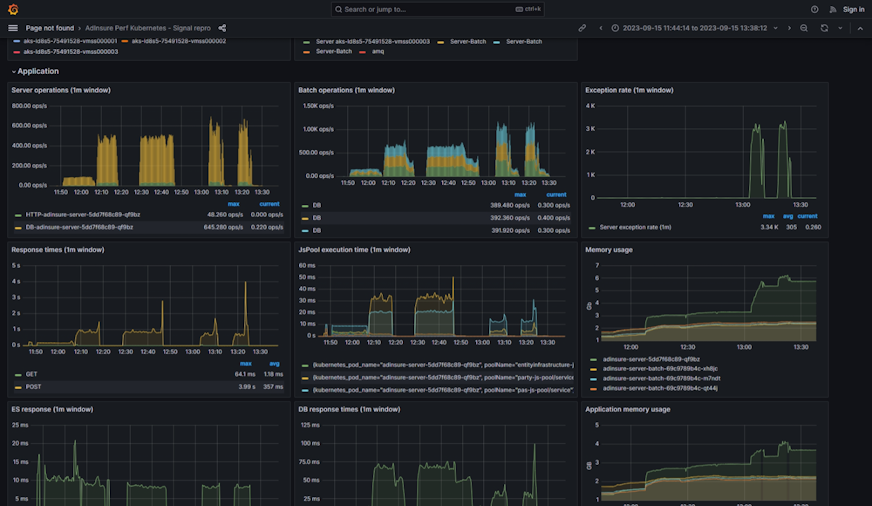872x506 pixels.
Task: Sort Server operations legend by current
Action: 269,204
